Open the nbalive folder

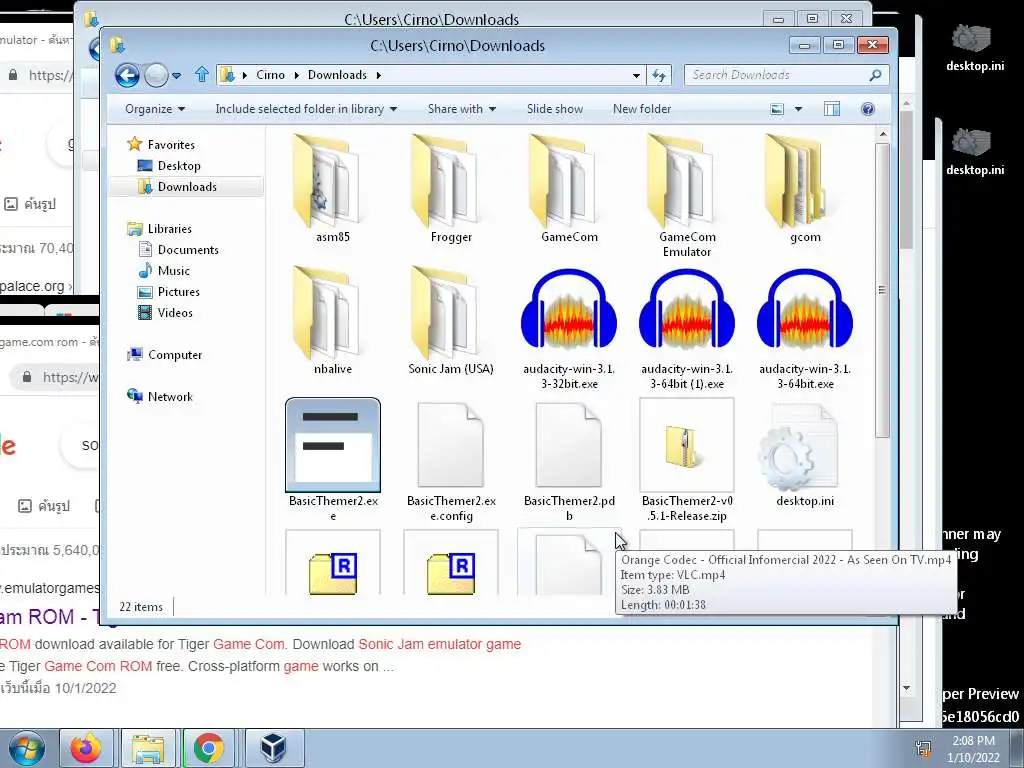tap(332, 321)
